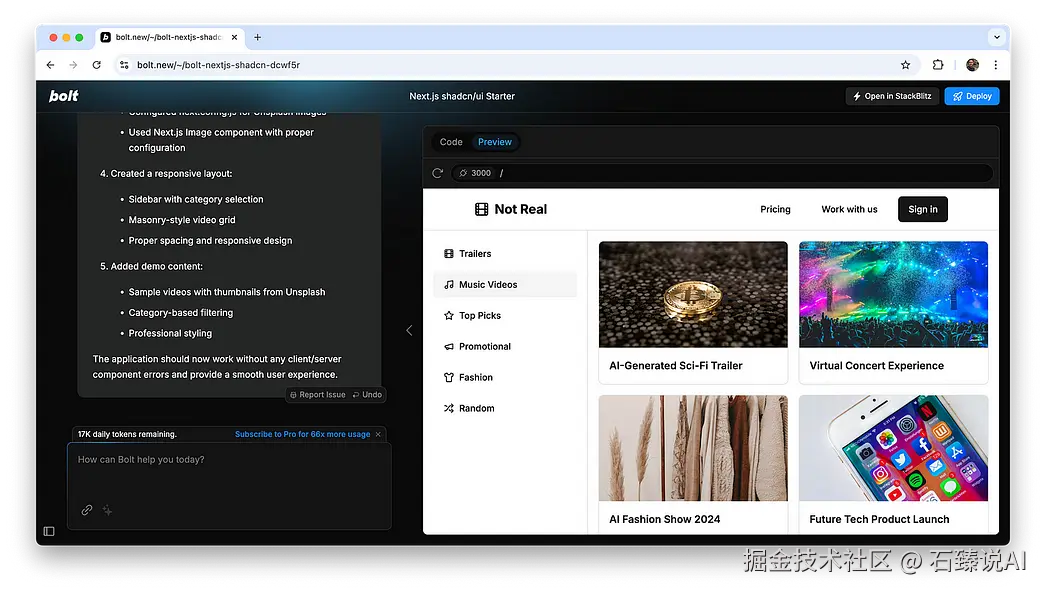Toggle the sidebar panel icon
Screen dimensions: 1046x593
click(x=49, y=532)
